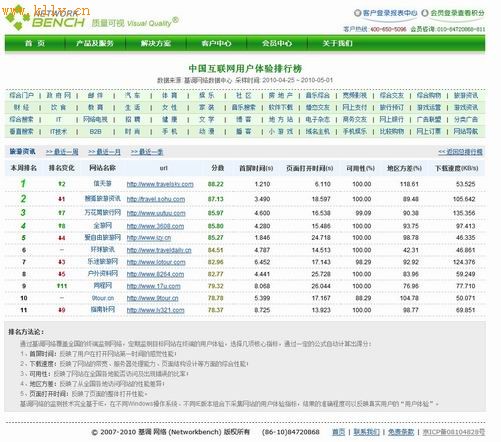The height and width of the screenshot is (442, 501).
Task: Click site name 户外资料网
Action: click(103, 274)
